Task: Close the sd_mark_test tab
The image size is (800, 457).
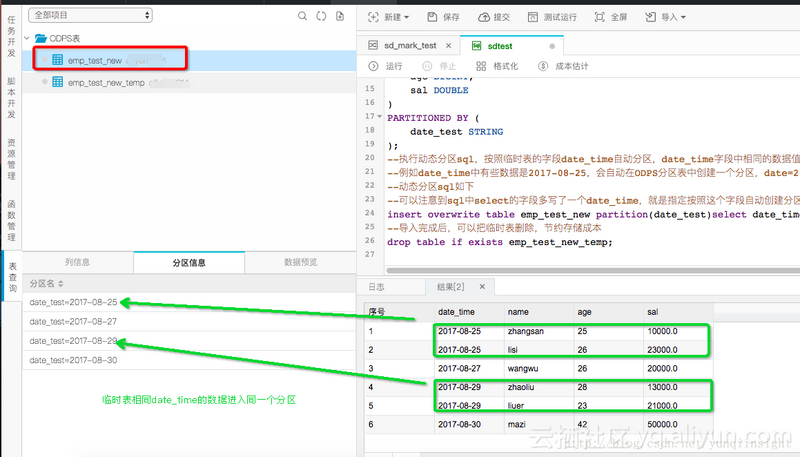Action: pos(448,45)
